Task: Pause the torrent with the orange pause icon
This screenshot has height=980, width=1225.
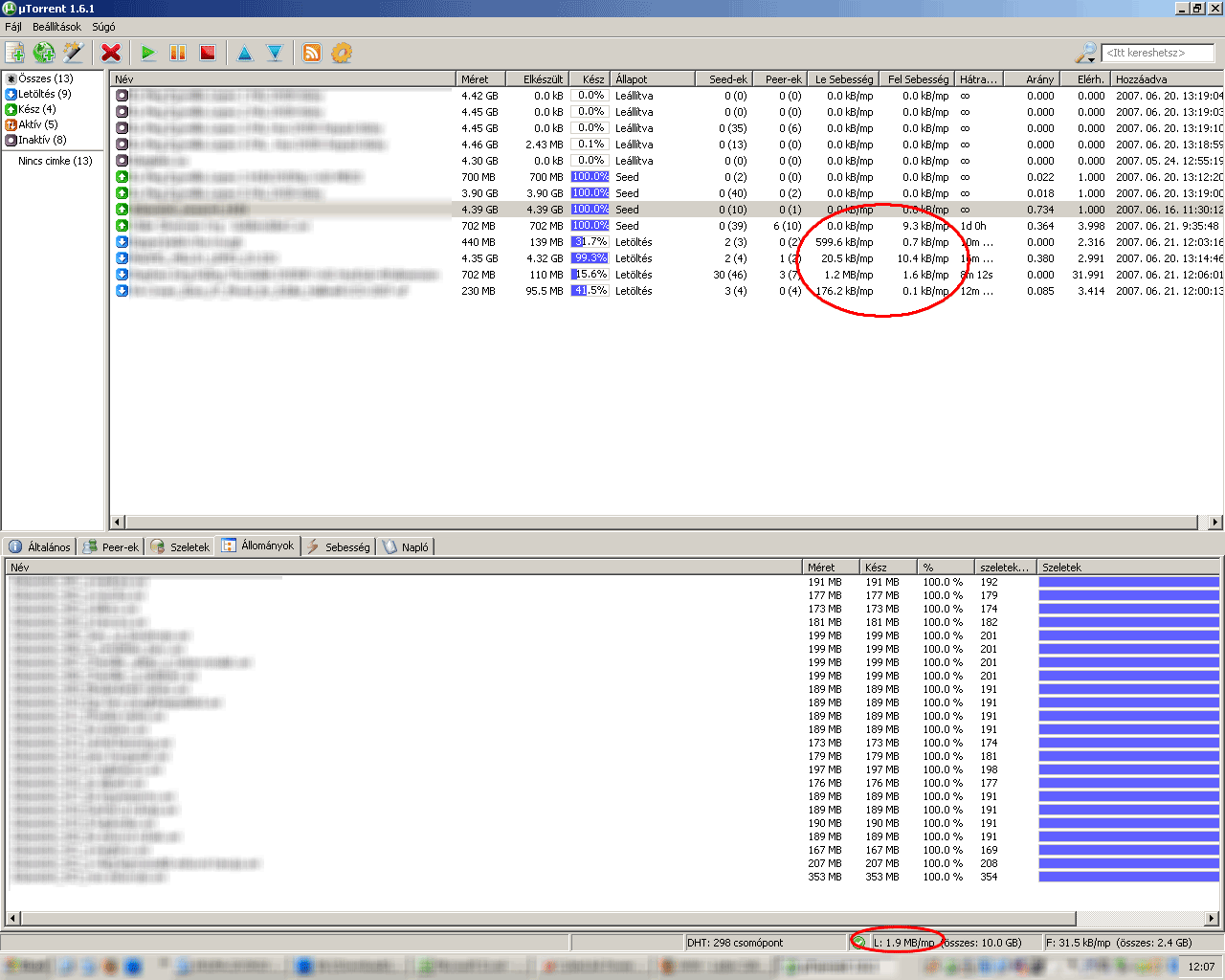Action: [x=178, y=53]
